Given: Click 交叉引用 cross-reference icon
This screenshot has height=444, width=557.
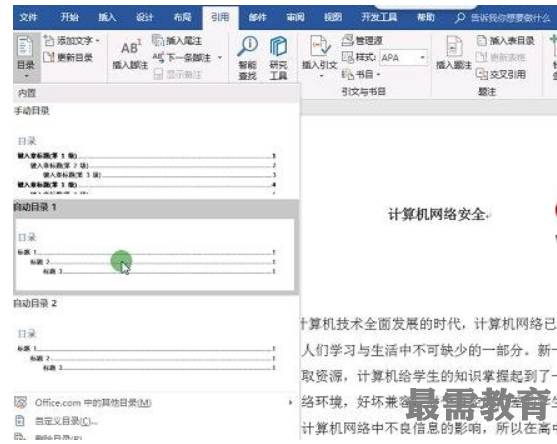Looking at the screenshot, I should click(x=482, y=74).
